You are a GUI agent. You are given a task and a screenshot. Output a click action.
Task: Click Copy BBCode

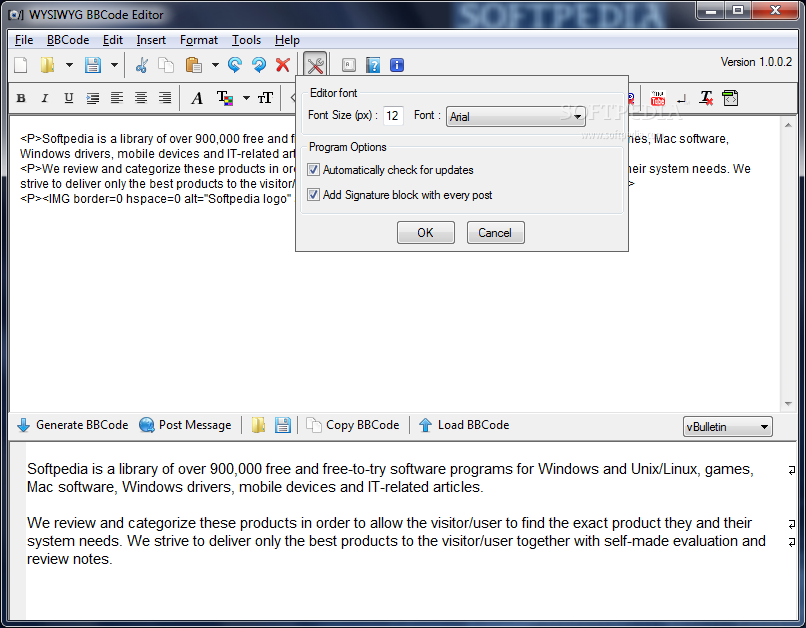353,425
